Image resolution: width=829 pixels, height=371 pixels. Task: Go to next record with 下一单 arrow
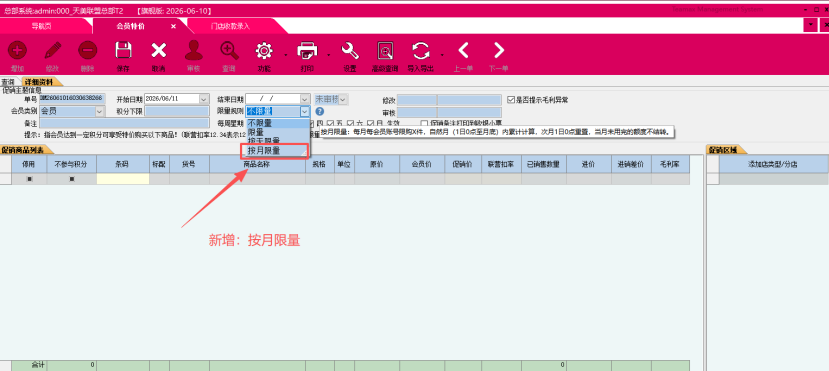499,51
